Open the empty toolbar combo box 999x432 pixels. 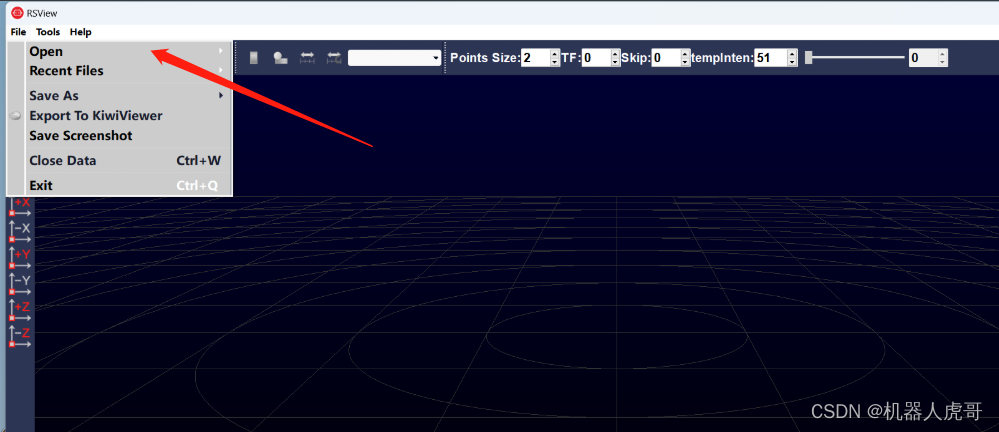[x=394, y=58]
